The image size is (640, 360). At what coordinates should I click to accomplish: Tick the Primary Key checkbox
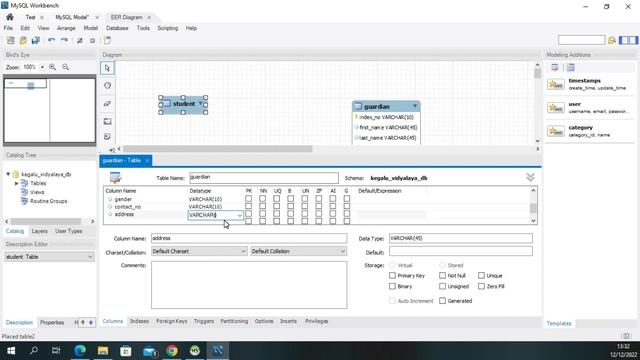(392, 276)
